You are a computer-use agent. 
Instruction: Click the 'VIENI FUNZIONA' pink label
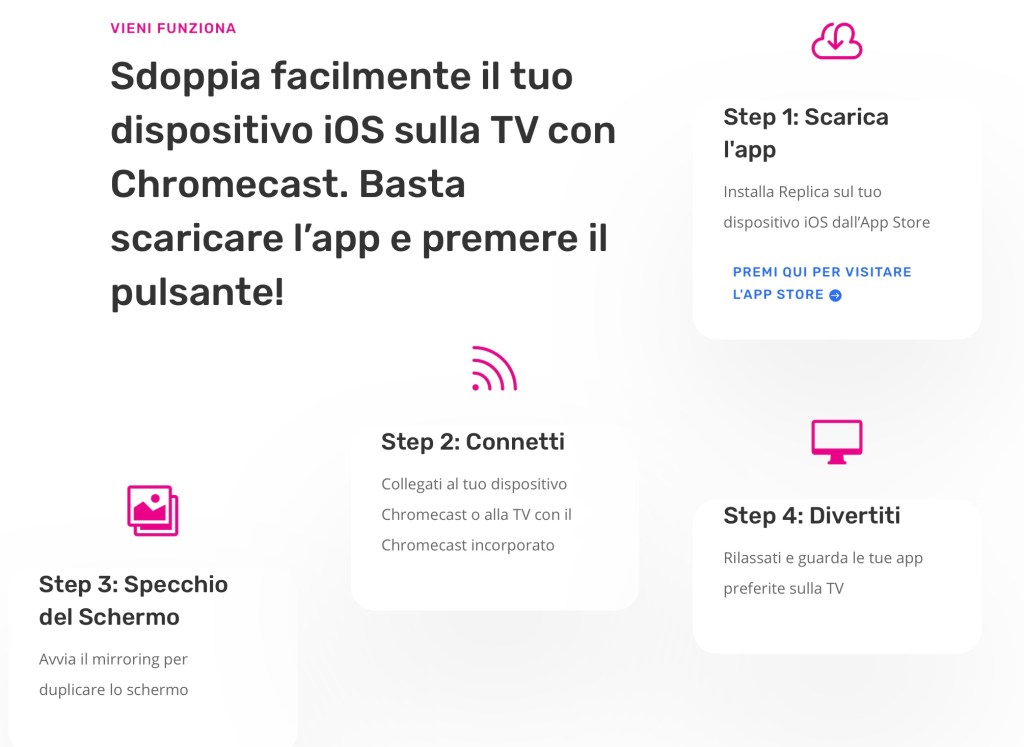click(x=173, y=28)
